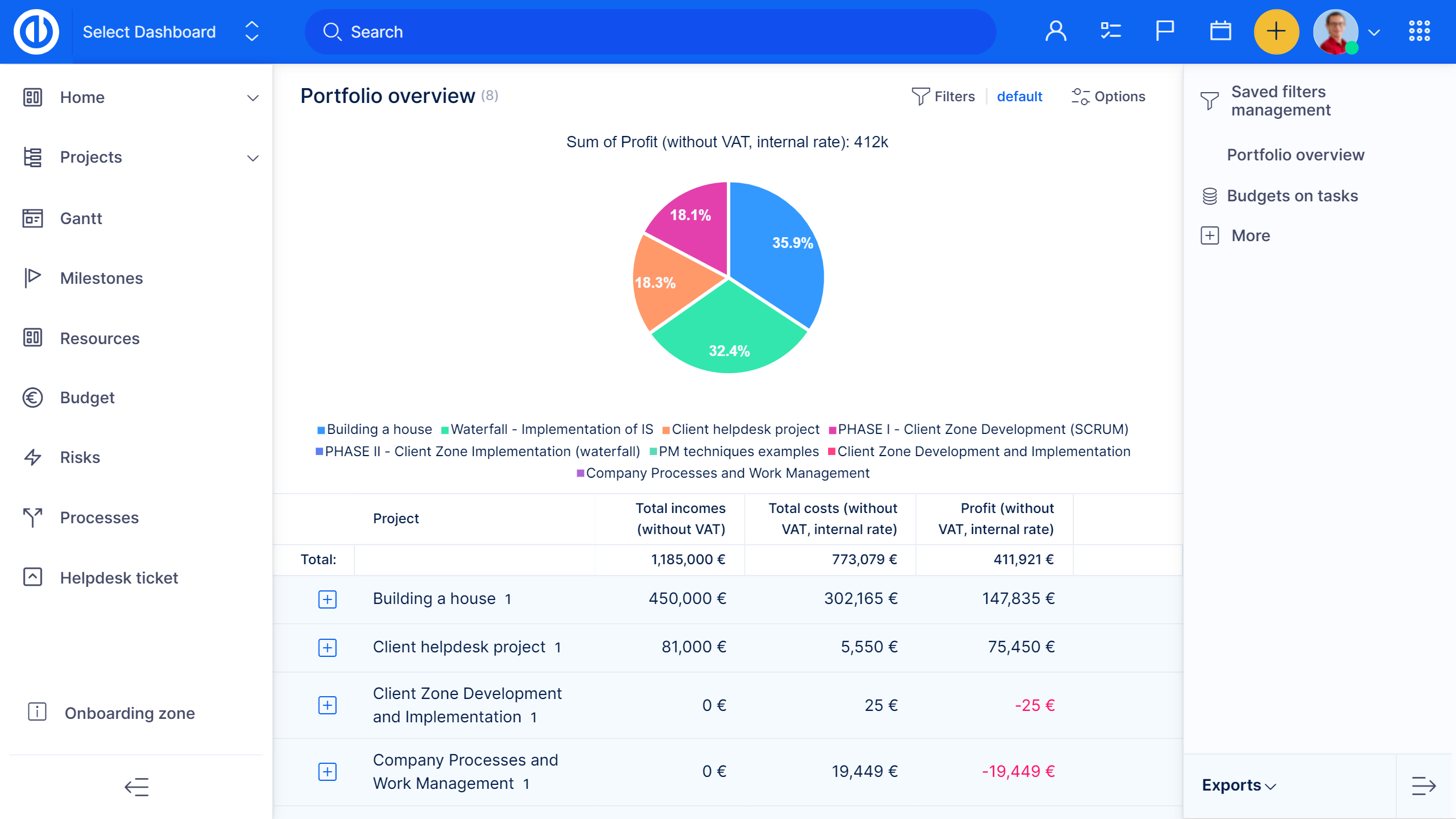Click the Options button top right

pos(1108,96)
